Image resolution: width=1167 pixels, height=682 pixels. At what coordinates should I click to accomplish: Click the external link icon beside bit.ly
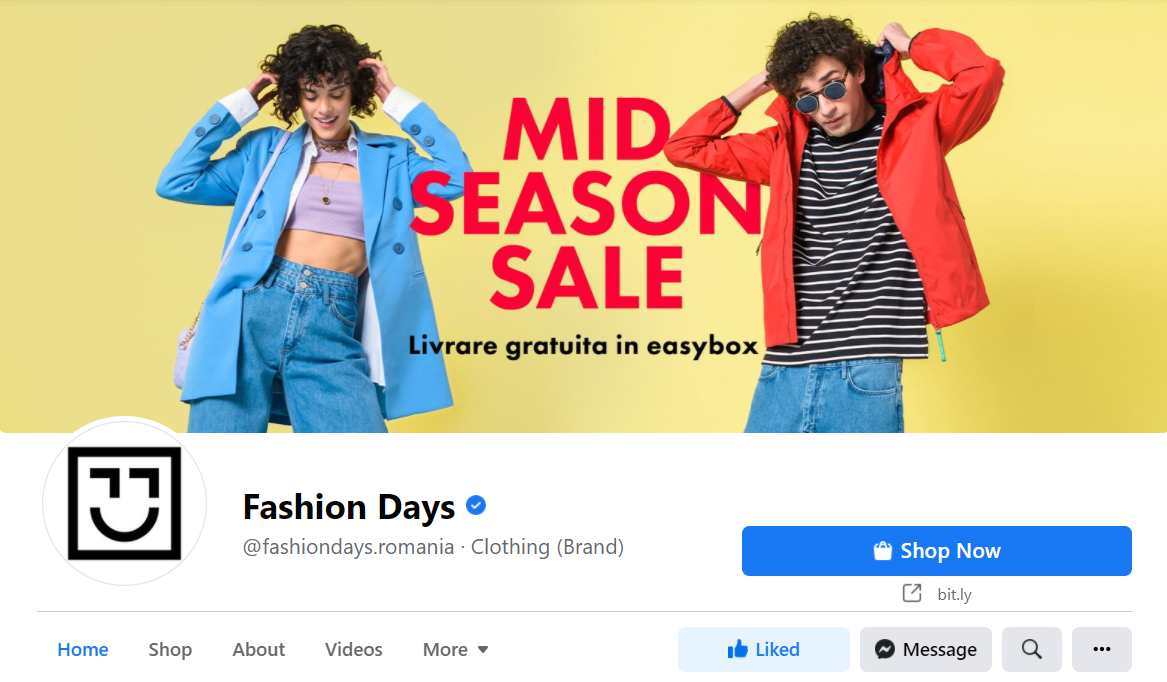click(x=912, y=593)
